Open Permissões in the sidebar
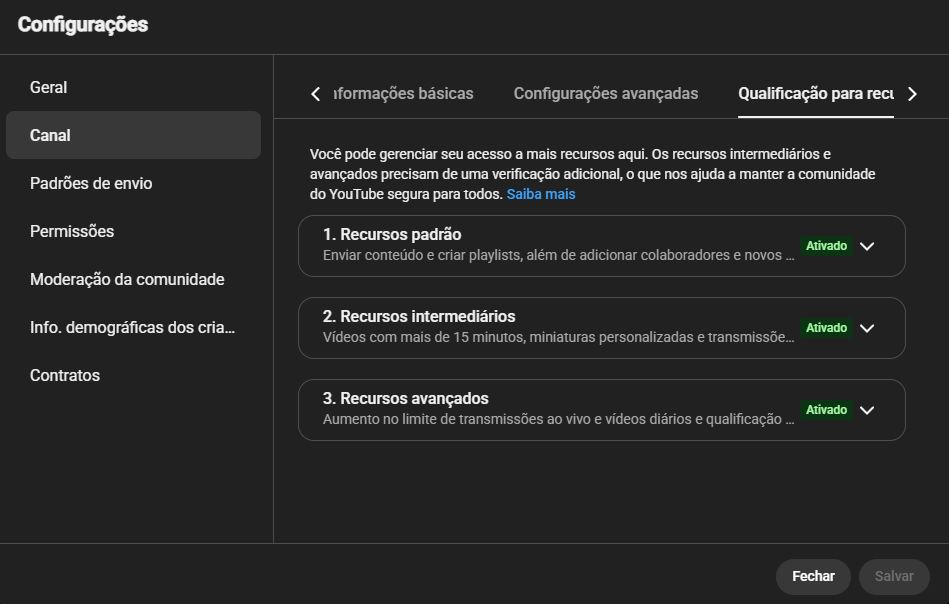Screen dimensions: 949x604 click(133, 231)
